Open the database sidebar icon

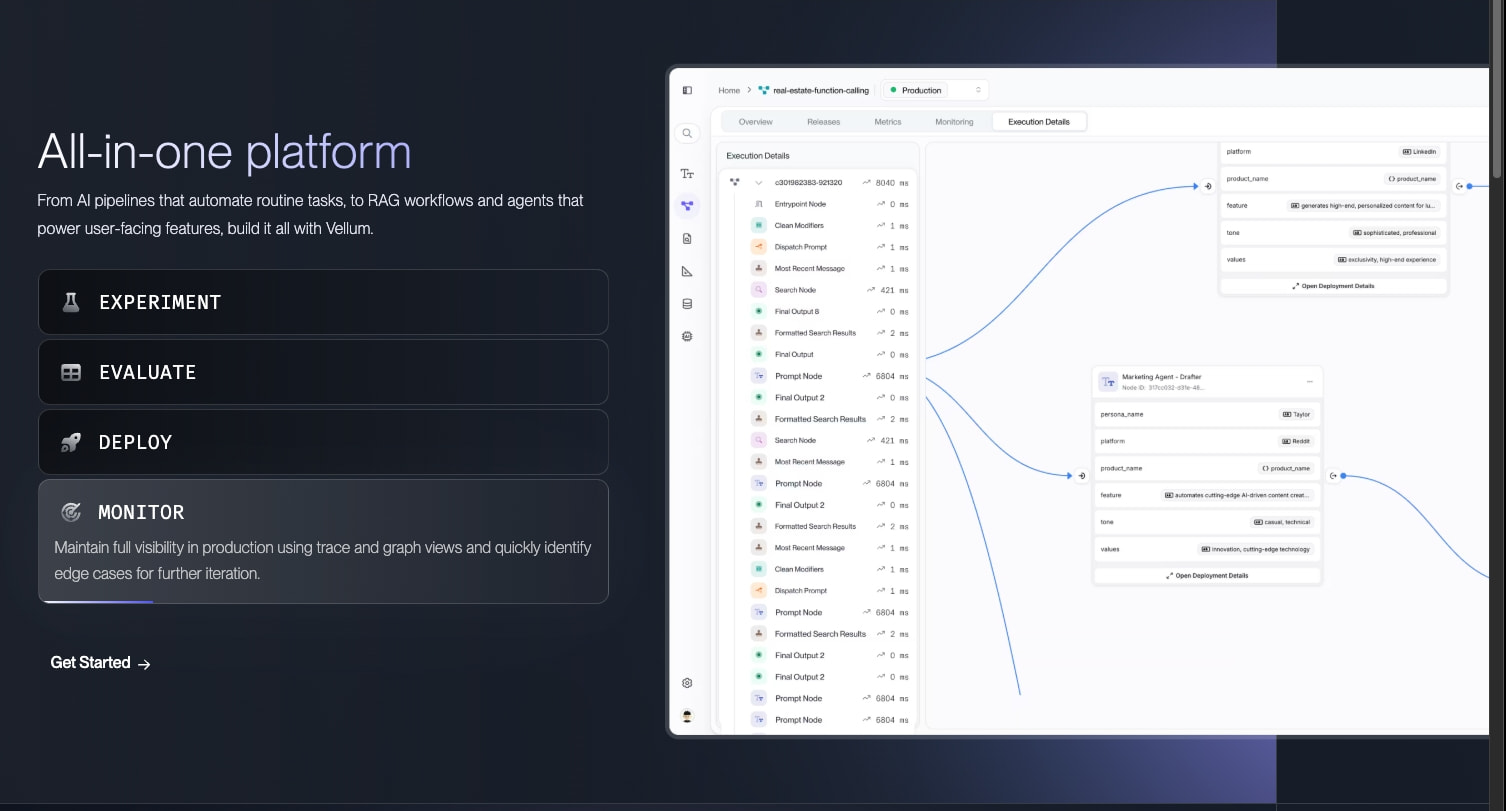coord(687,304)
